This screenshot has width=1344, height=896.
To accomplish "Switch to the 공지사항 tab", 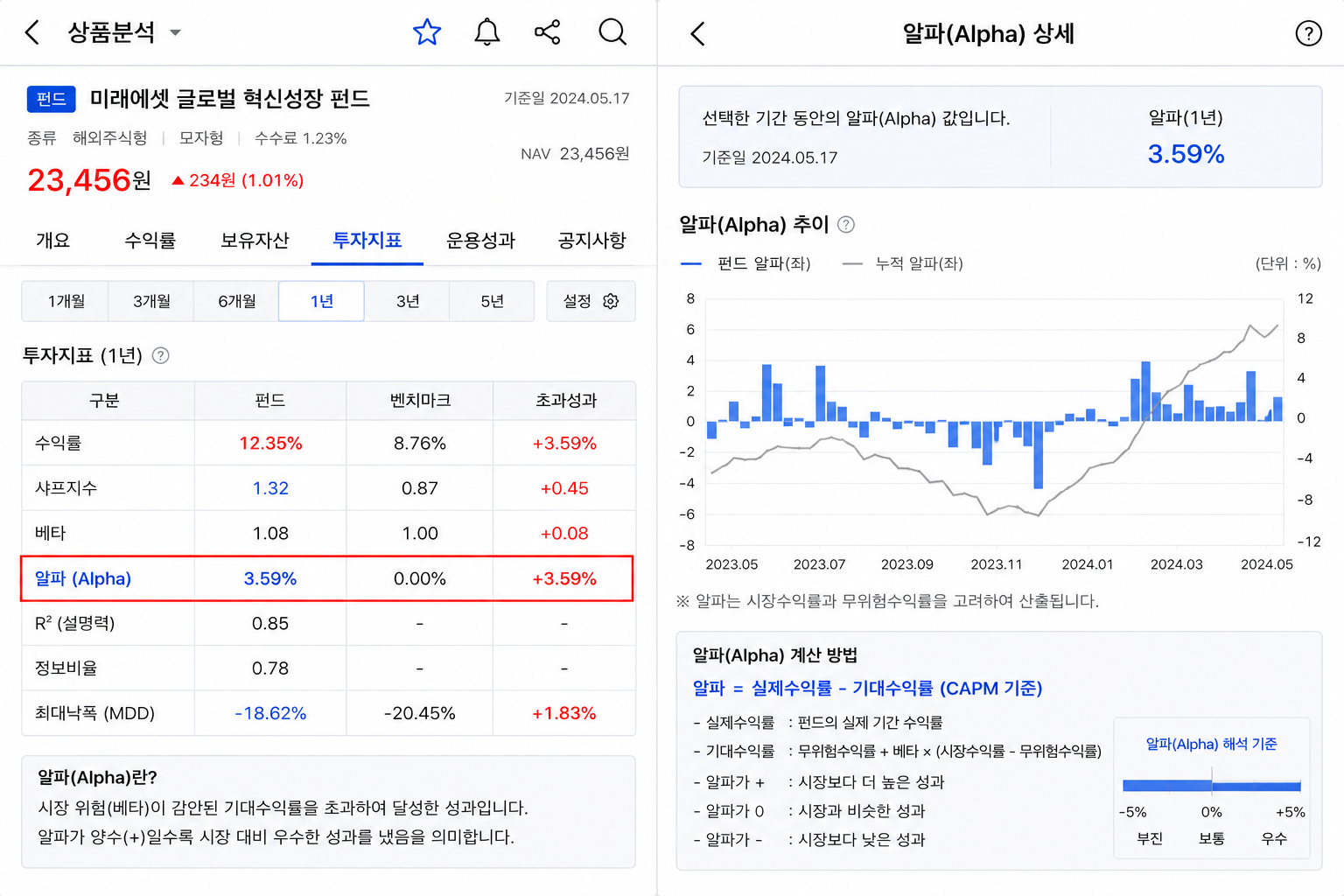I will [x=592, y=240].
